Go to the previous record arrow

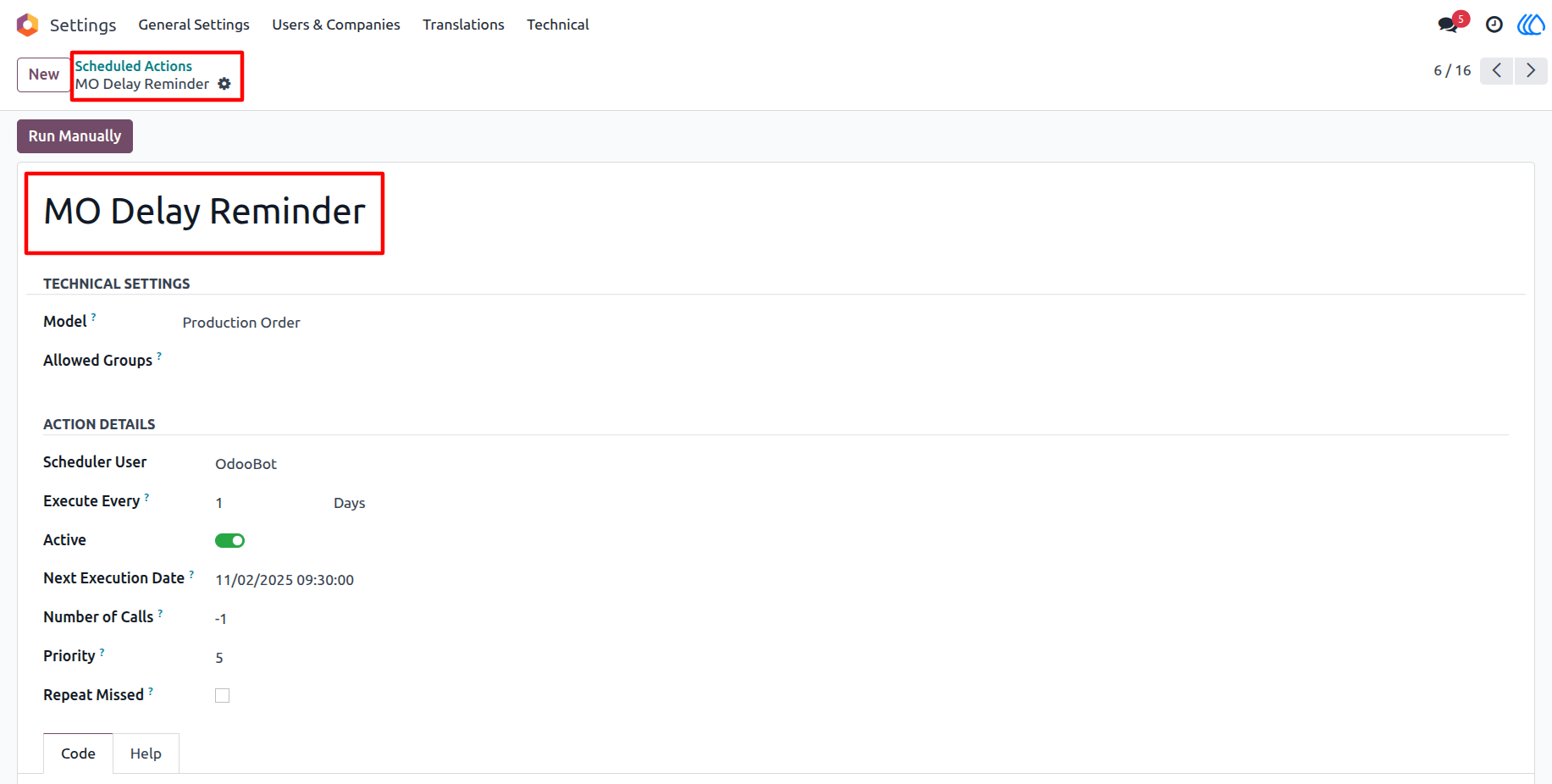[1497, 70]
